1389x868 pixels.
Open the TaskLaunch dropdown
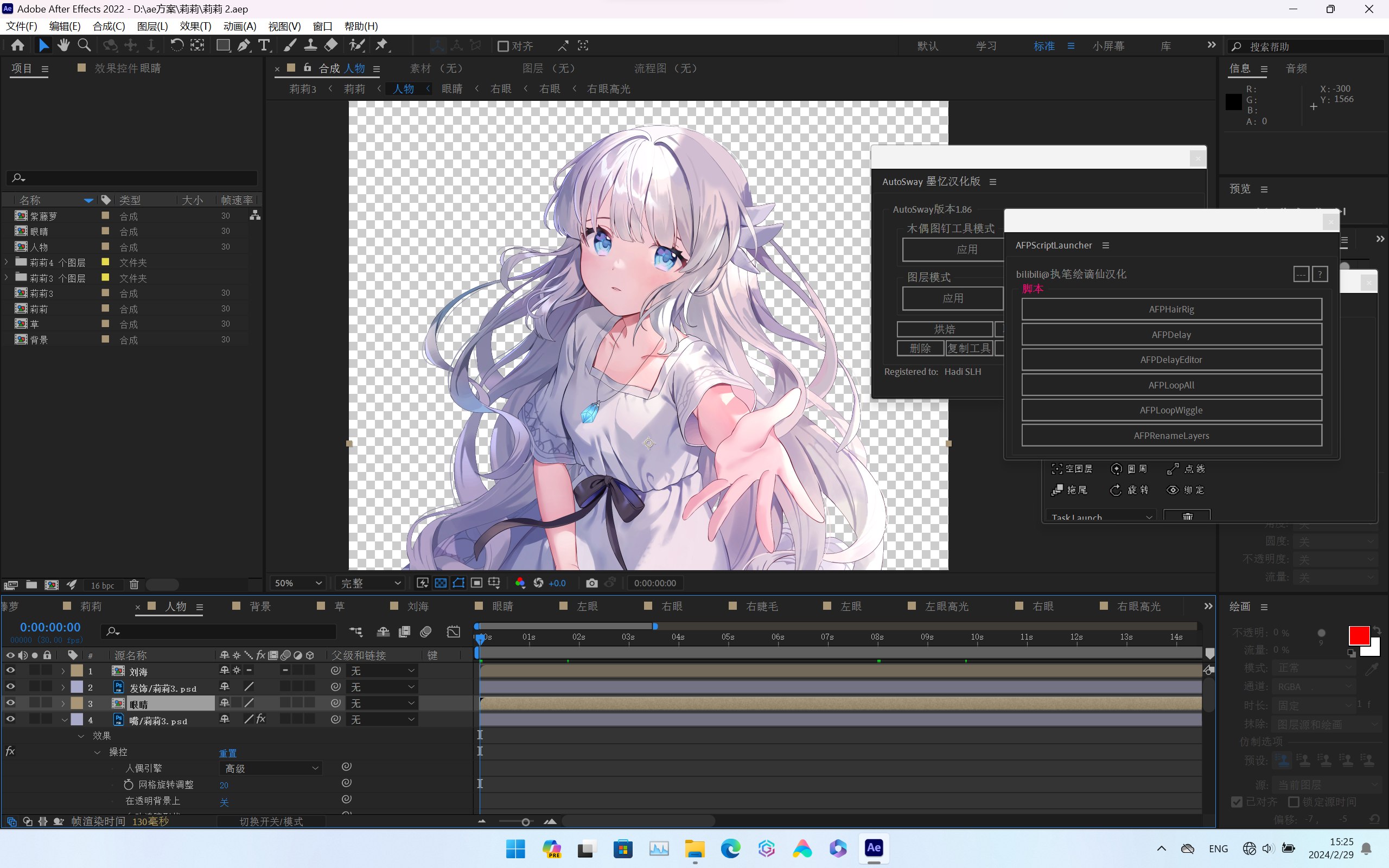[1101, 515]
